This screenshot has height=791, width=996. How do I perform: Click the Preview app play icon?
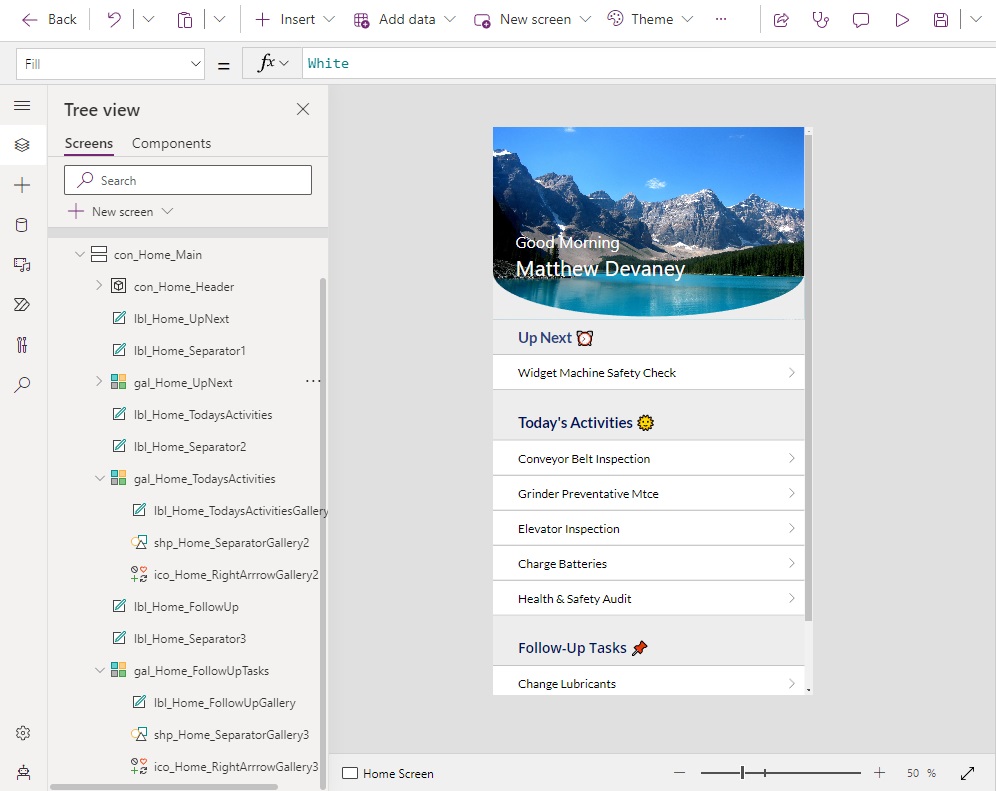pyautogui.click(x=901, y=20)
